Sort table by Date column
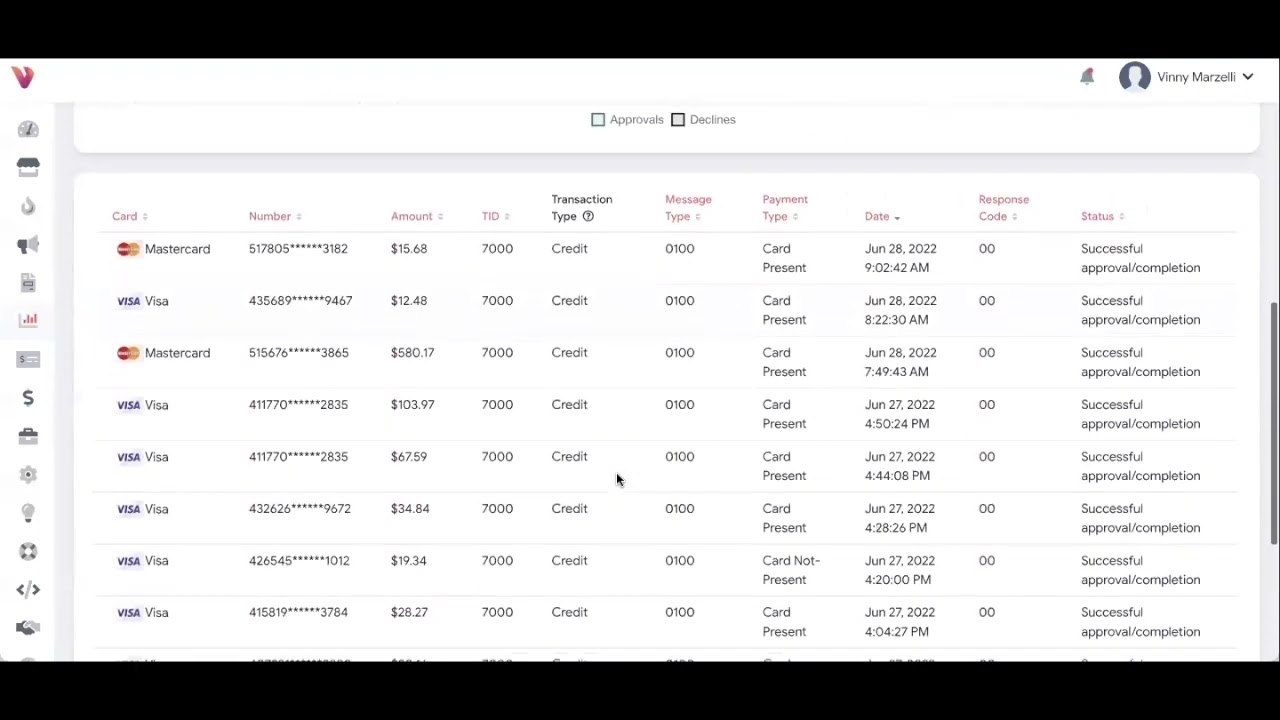Image resolution: width=1280 pixels, height=720 pixels. (x=882, y=216)
